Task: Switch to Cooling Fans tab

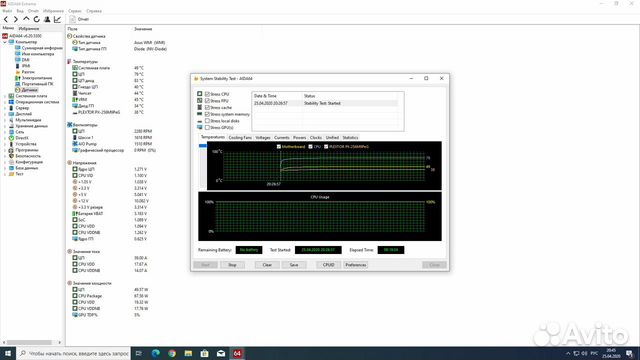Action: pos(240,138)
